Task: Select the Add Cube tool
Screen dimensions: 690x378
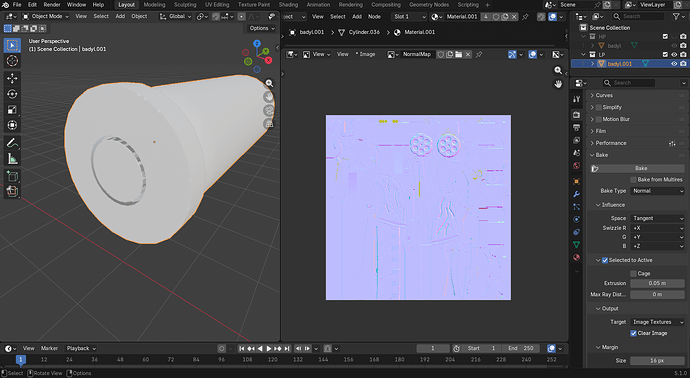Action: [12, 176]
